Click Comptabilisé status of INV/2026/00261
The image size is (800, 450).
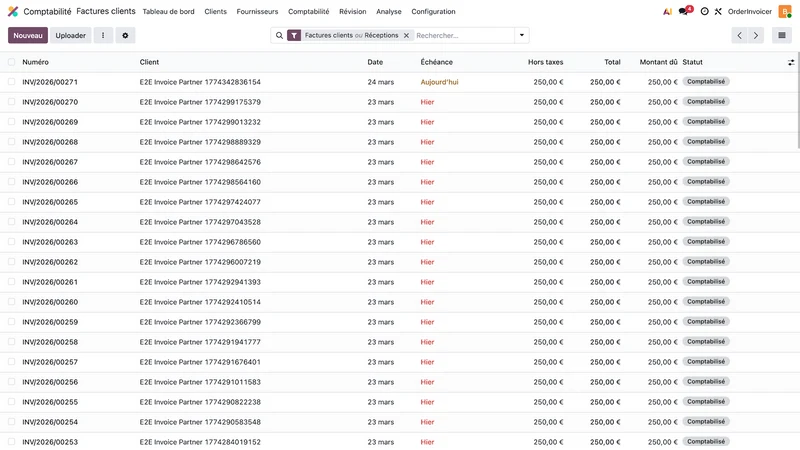point(706,282)
